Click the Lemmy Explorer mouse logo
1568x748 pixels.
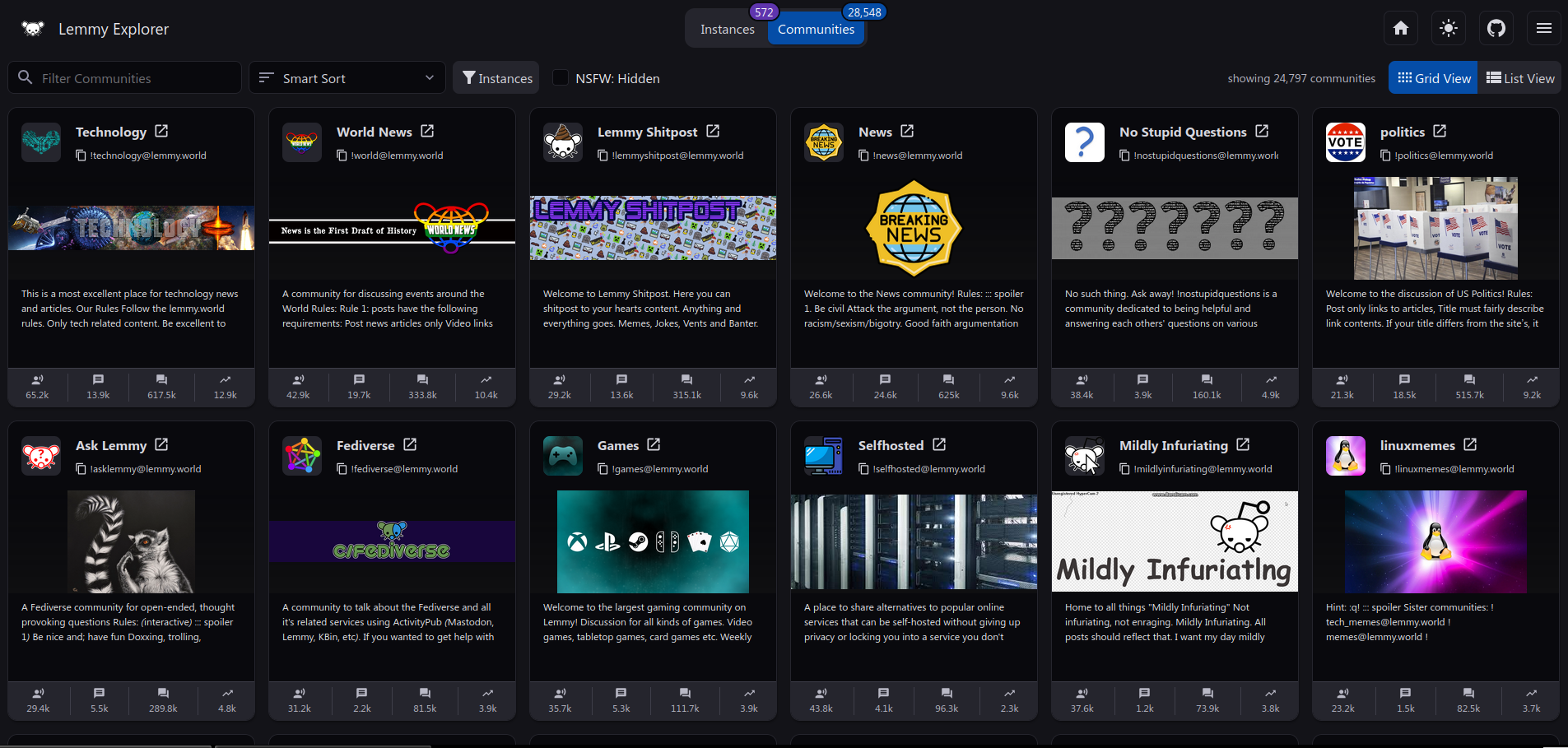pyautogui.click(x=33, y=29)
